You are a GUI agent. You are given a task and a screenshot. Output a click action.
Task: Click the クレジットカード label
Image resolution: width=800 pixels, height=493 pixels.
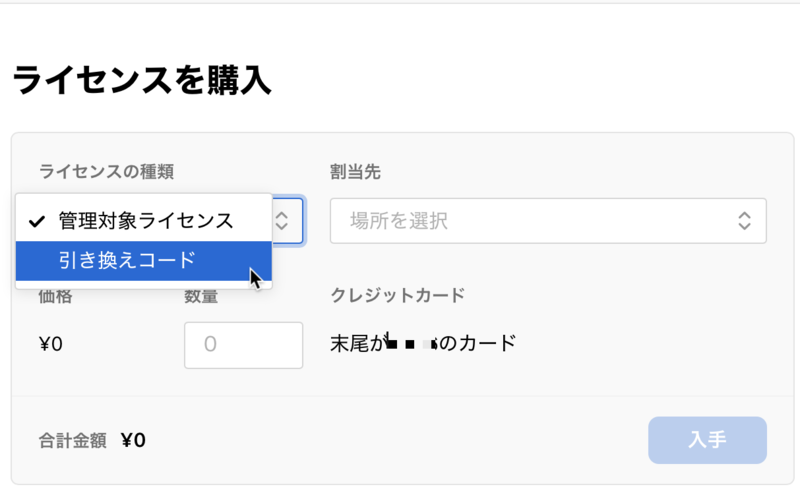point(397,295)
